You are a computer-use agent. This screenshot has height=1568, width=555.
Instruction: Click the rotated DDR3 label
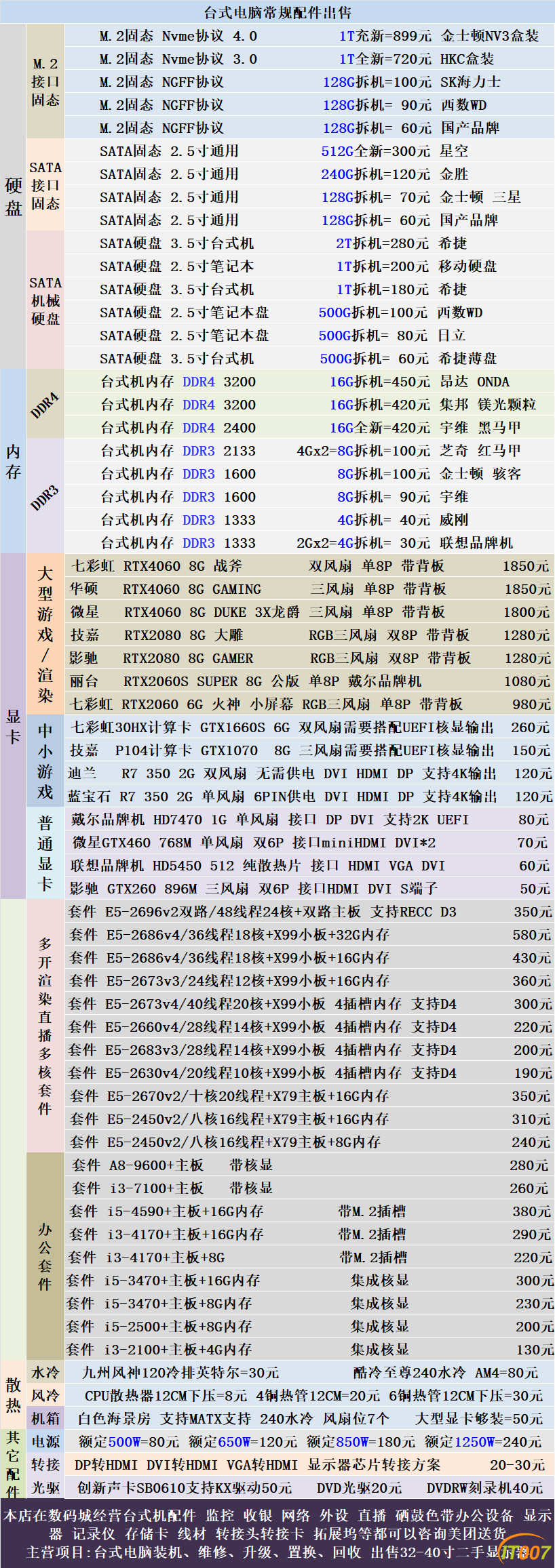click(45, 497)
